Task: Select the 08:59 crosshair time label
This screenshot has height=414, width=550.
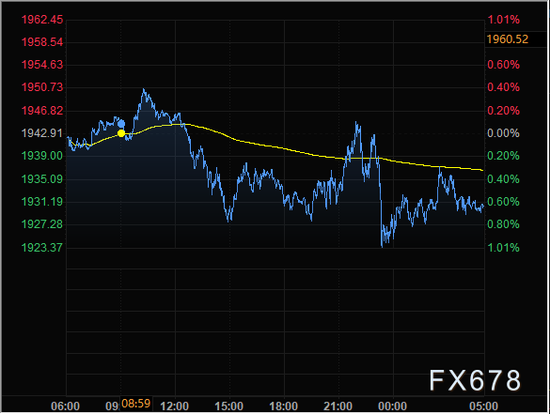Action: pos(136,404)
